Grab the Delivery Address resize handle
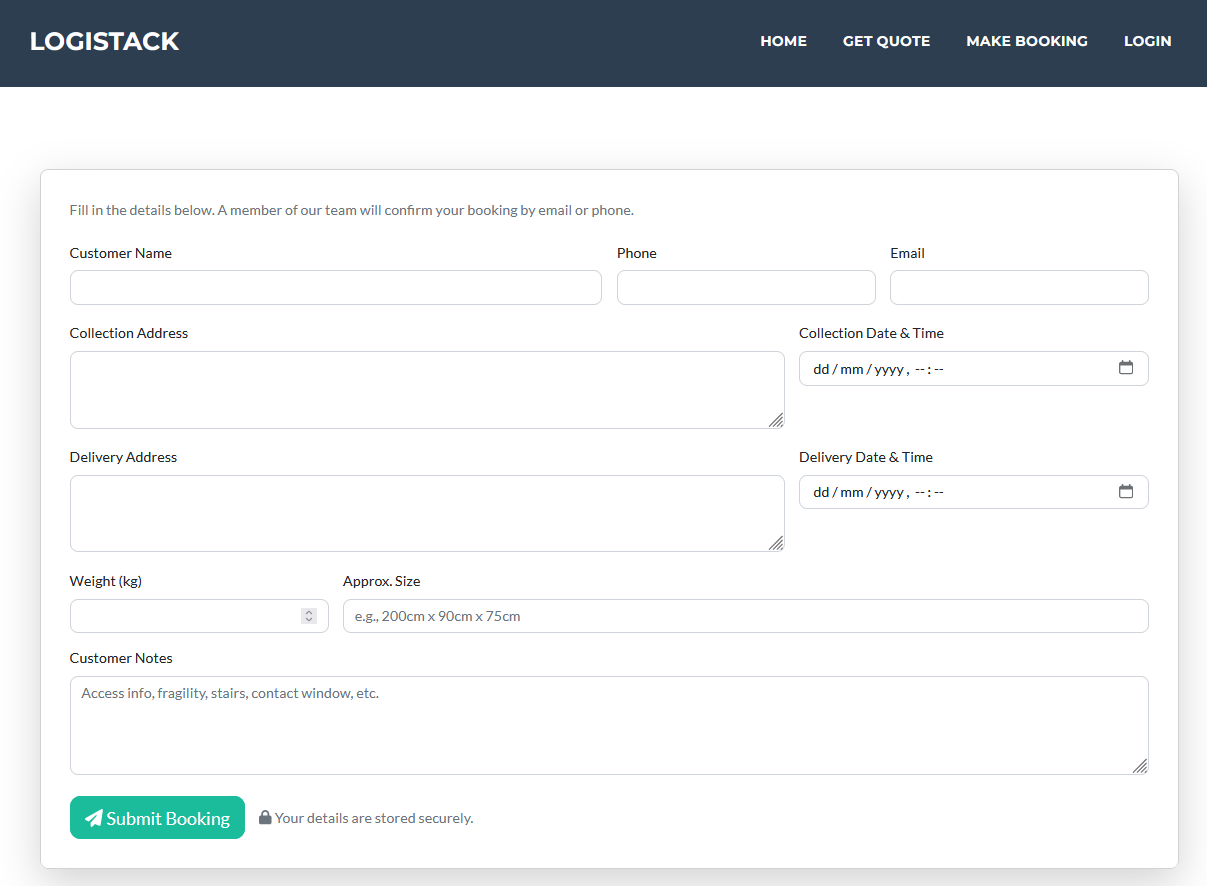The width and height of the screenshot is (1207, 886). coord(776,543)
